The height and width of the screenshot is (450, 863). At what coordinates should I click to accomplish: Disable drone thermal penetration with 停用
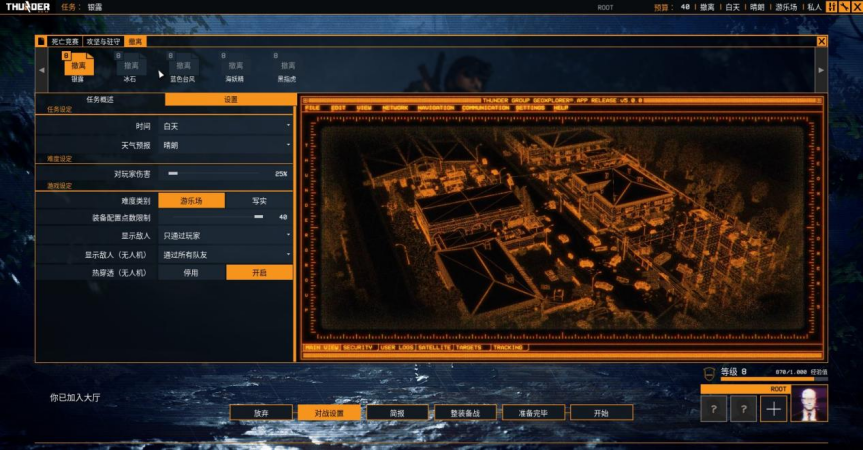pos(191,272)
